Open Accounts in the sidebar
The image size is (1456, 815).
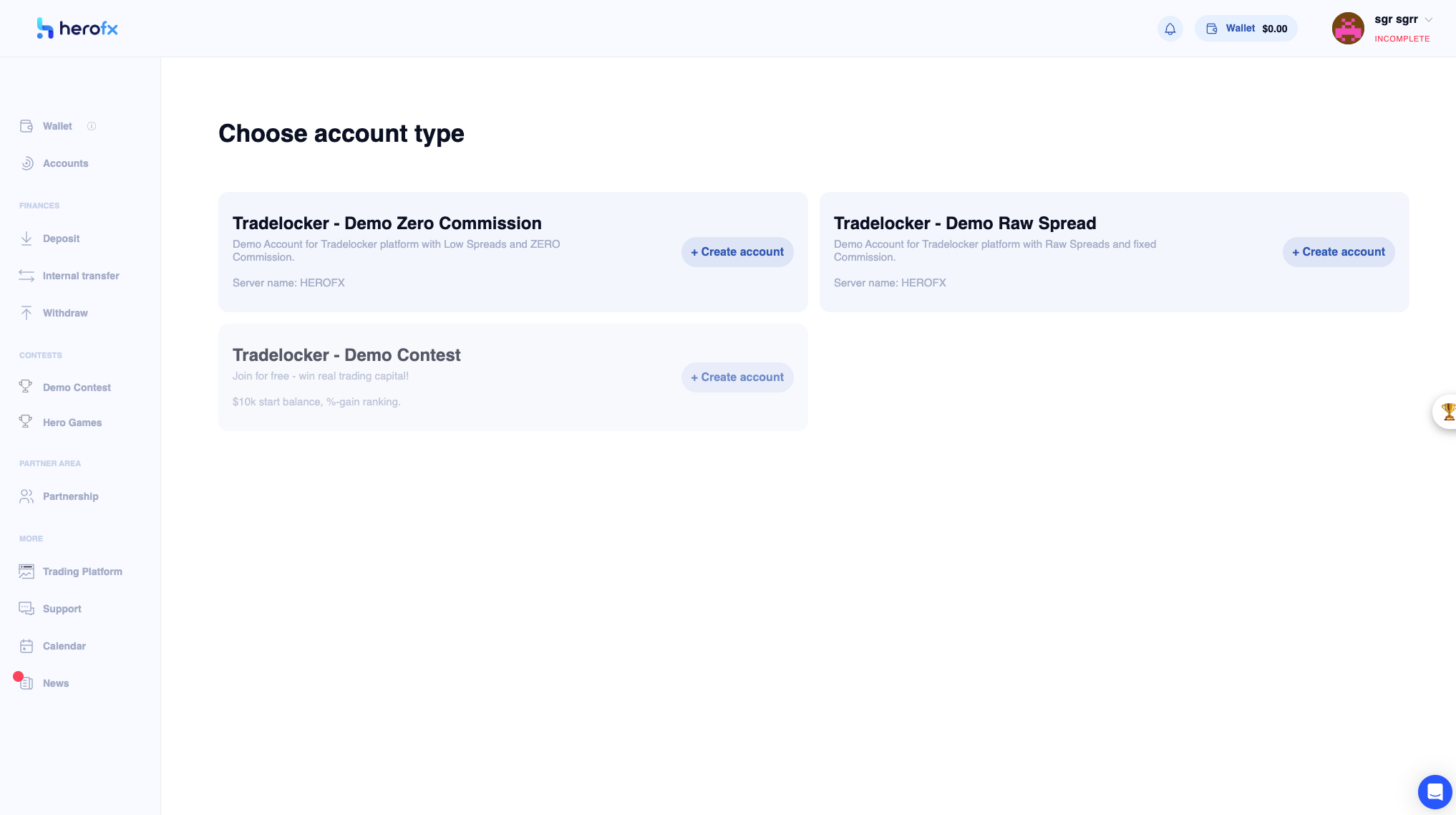coord(66,163)
